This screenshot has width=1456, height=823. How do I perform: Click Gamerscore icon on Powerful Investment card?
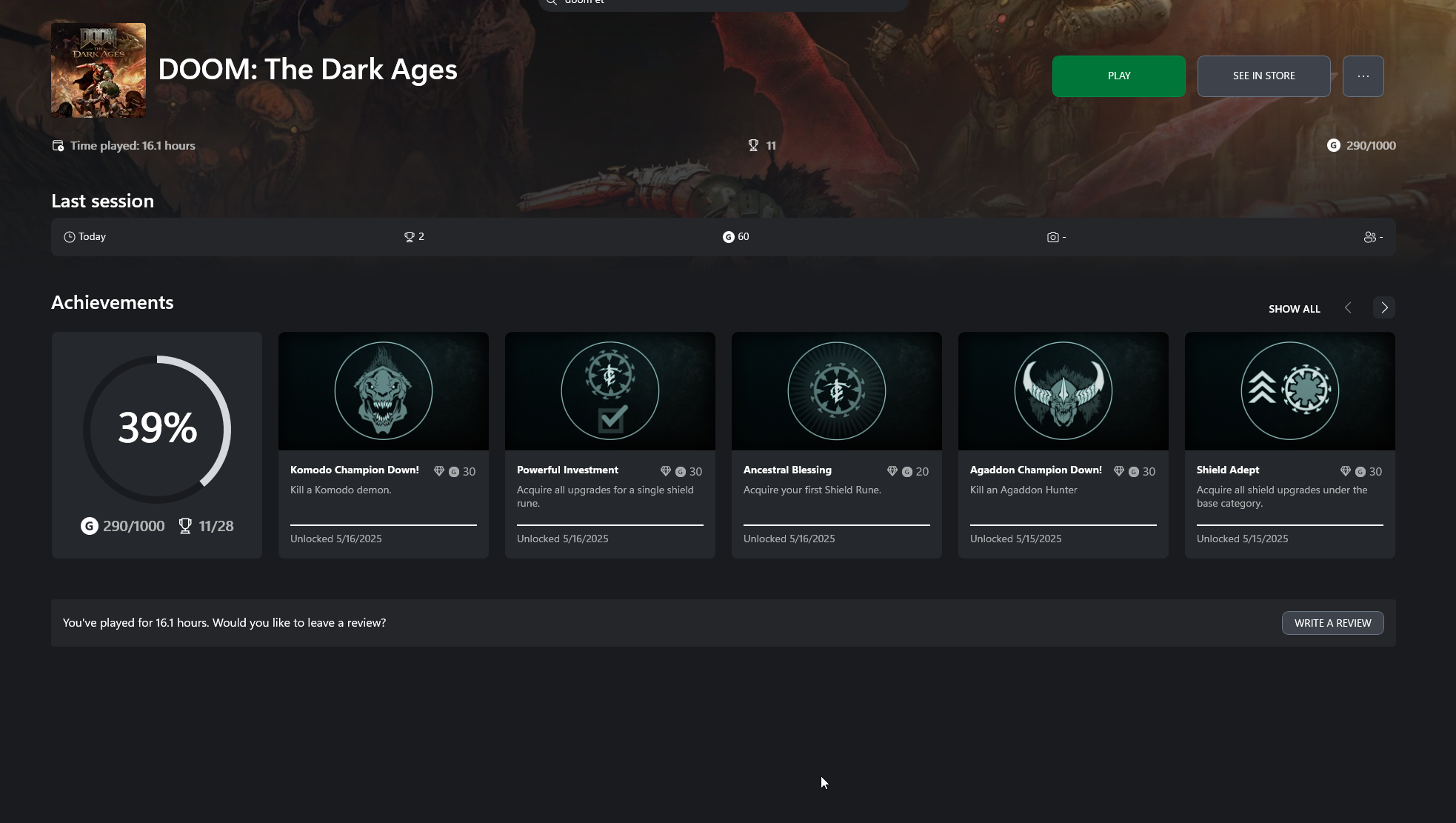(x=681, y=472)
